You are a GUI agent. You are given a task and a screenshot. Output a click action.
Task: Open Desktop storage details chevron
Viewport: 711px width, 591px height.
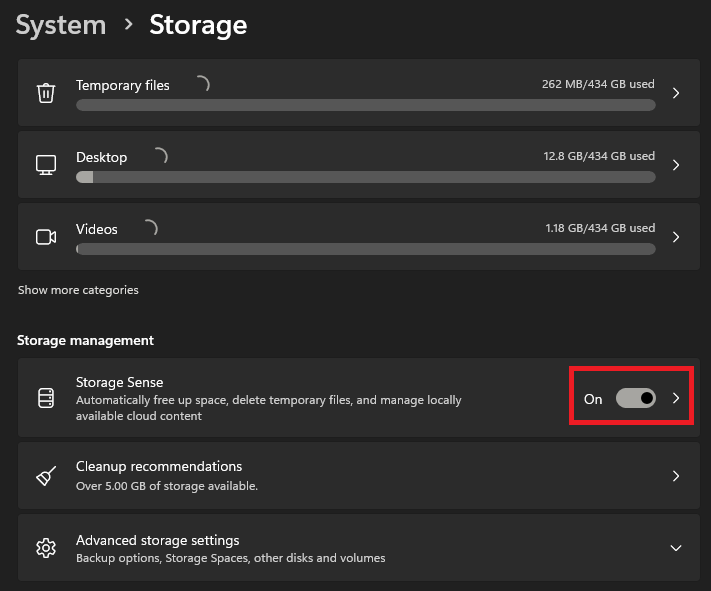[x=676, y=165]
